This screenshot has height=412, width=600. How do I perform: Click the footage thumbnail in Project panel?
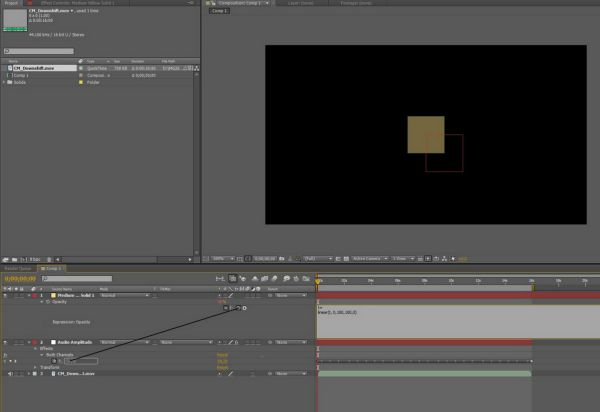(15, 19)
